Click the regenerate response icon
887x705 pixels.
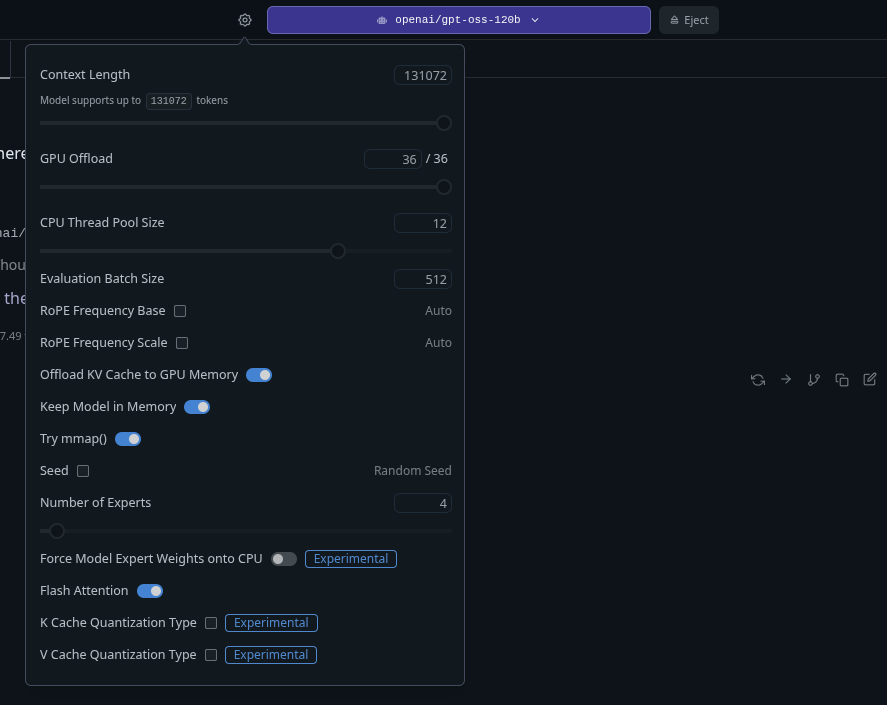[x=757, y=380]
